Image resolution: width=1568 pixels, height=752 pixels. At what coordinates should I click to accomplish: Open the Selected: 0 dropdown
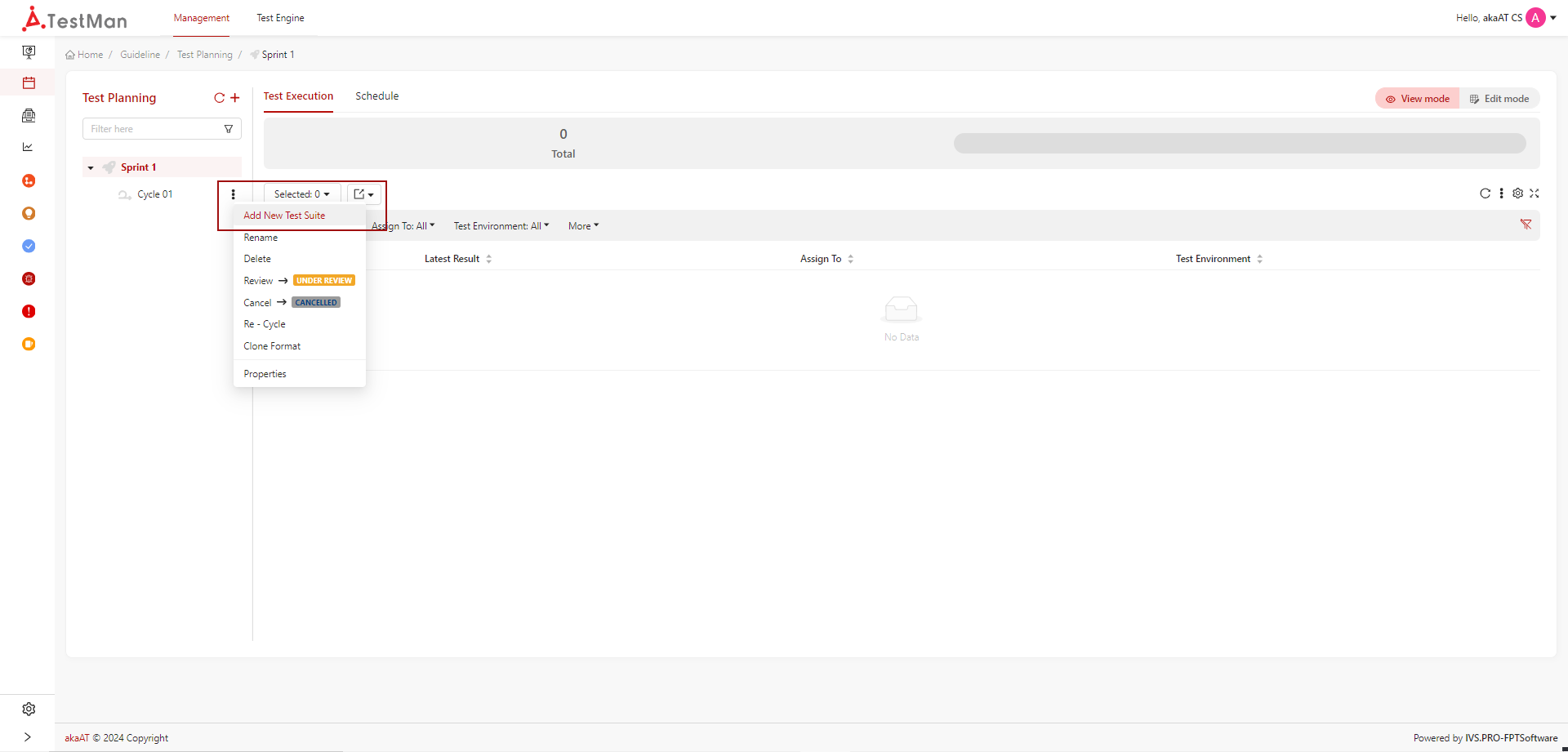302,194
